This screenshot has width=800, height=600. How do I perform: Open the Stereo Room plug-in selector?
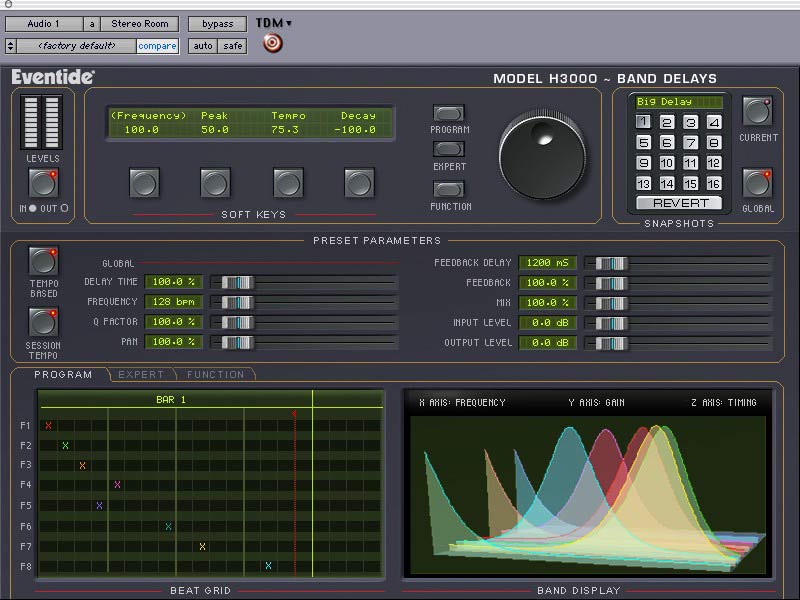pos(140,24)
